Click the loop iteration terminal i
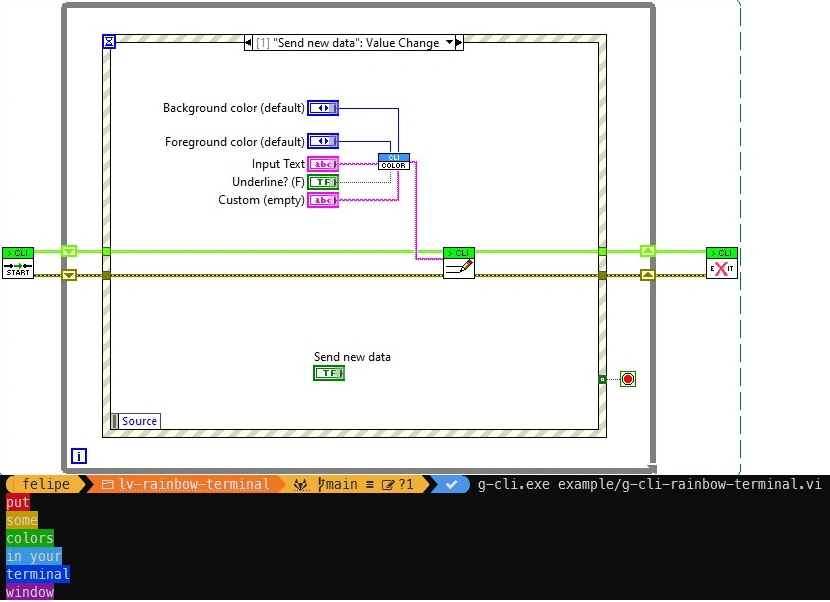The height and width of the screenshot is (602, 830). pyautogui.click(x=78, y=456)
